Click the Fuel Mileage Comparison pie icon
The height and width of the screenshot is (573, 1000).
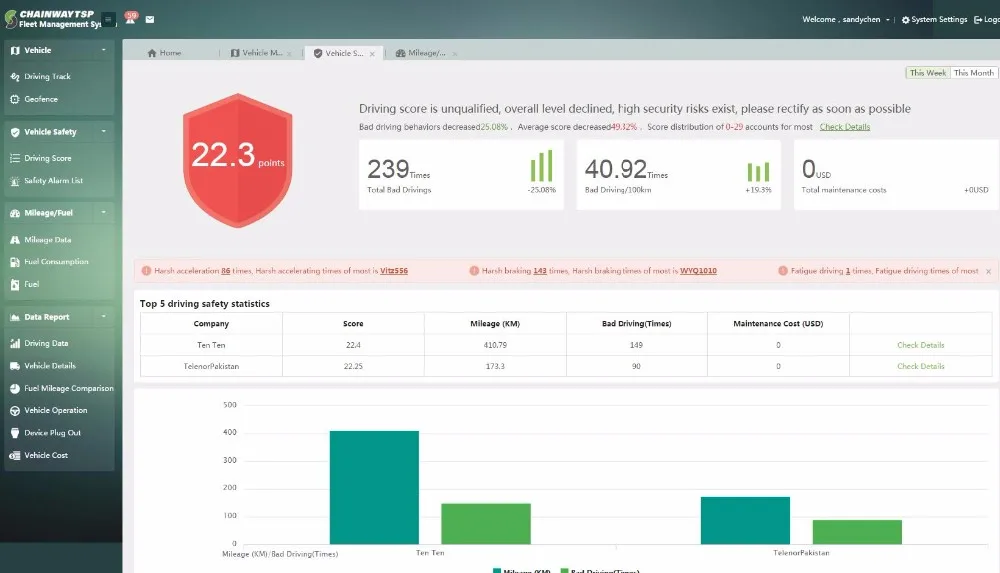click(15, 388)
